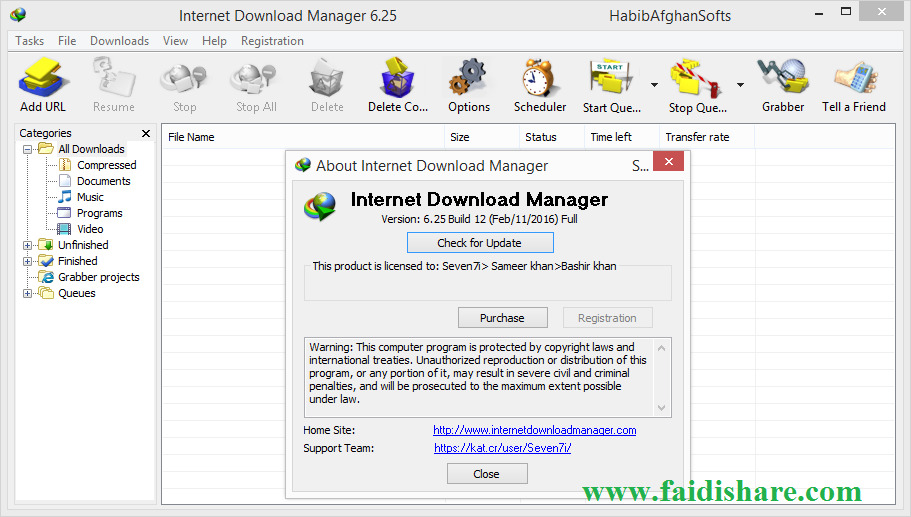Viewport: 911px width, 517px height.
Task: Click the IDM logo in the About dialog
Action: 320,206
